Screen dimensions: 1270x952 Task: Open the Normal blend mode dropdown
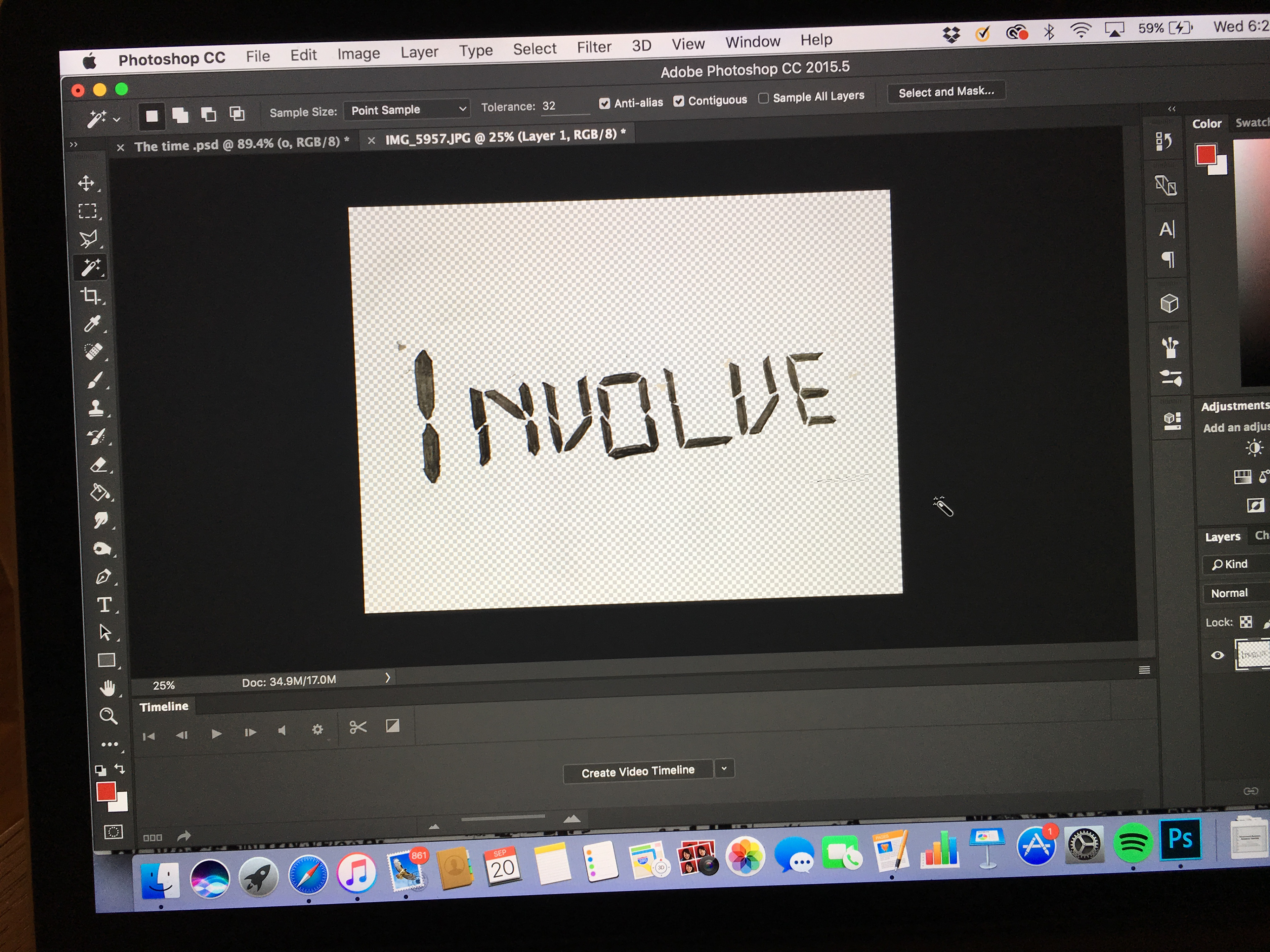point(1236,593)
